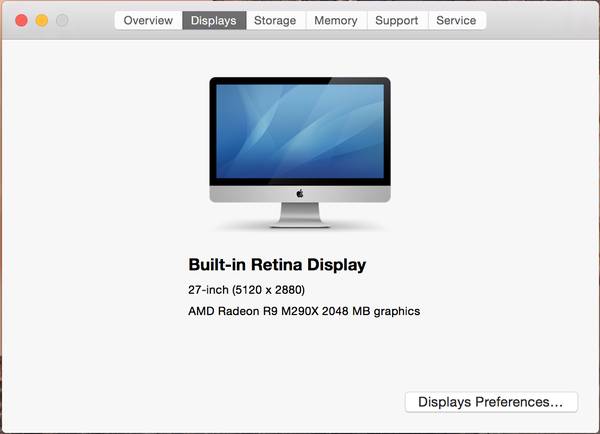Click the 27-inch (5120 x 2880) text

246,290
